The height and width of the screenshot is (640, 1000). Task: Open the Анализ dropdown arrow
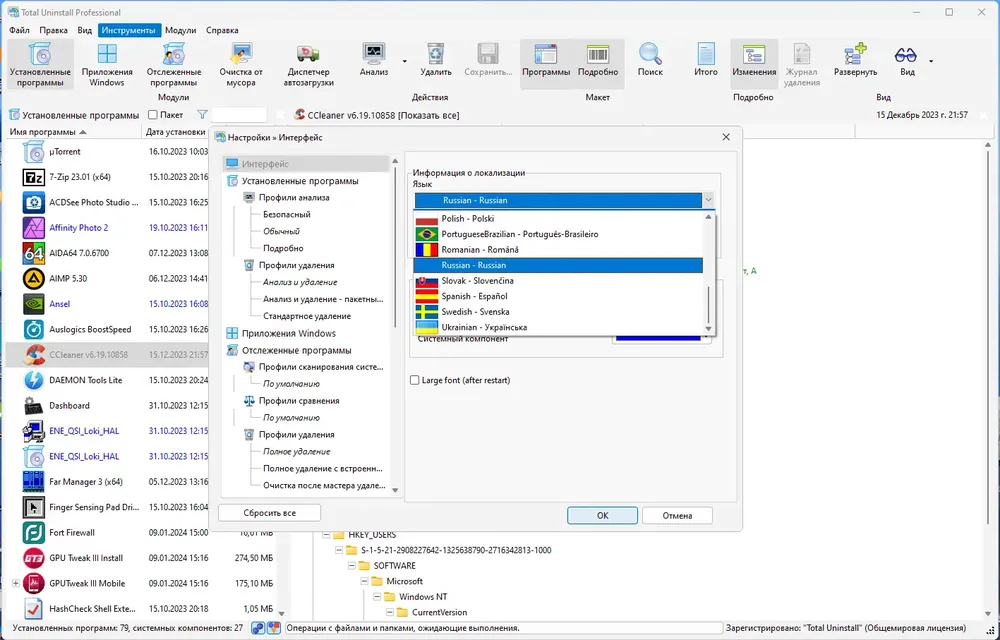pos(404,61)
